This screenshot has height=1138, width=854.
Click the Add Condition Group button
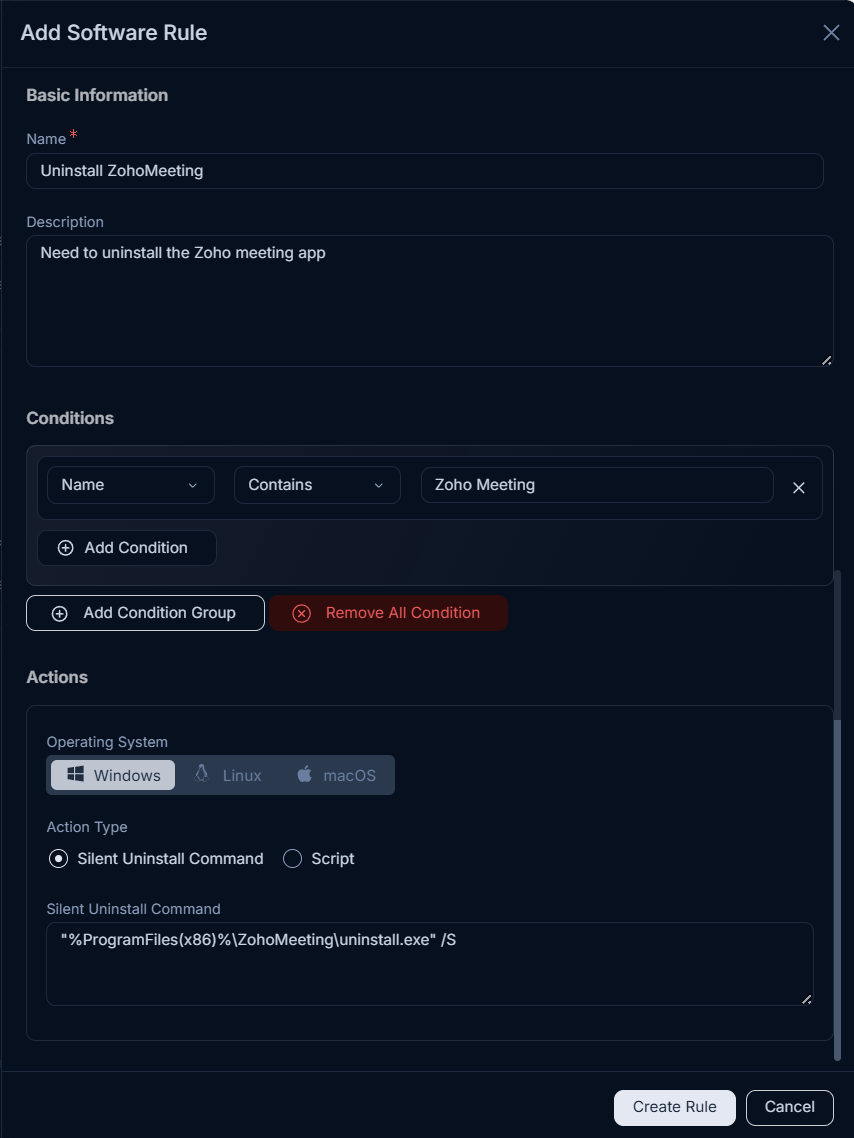(x=145, y=613)
